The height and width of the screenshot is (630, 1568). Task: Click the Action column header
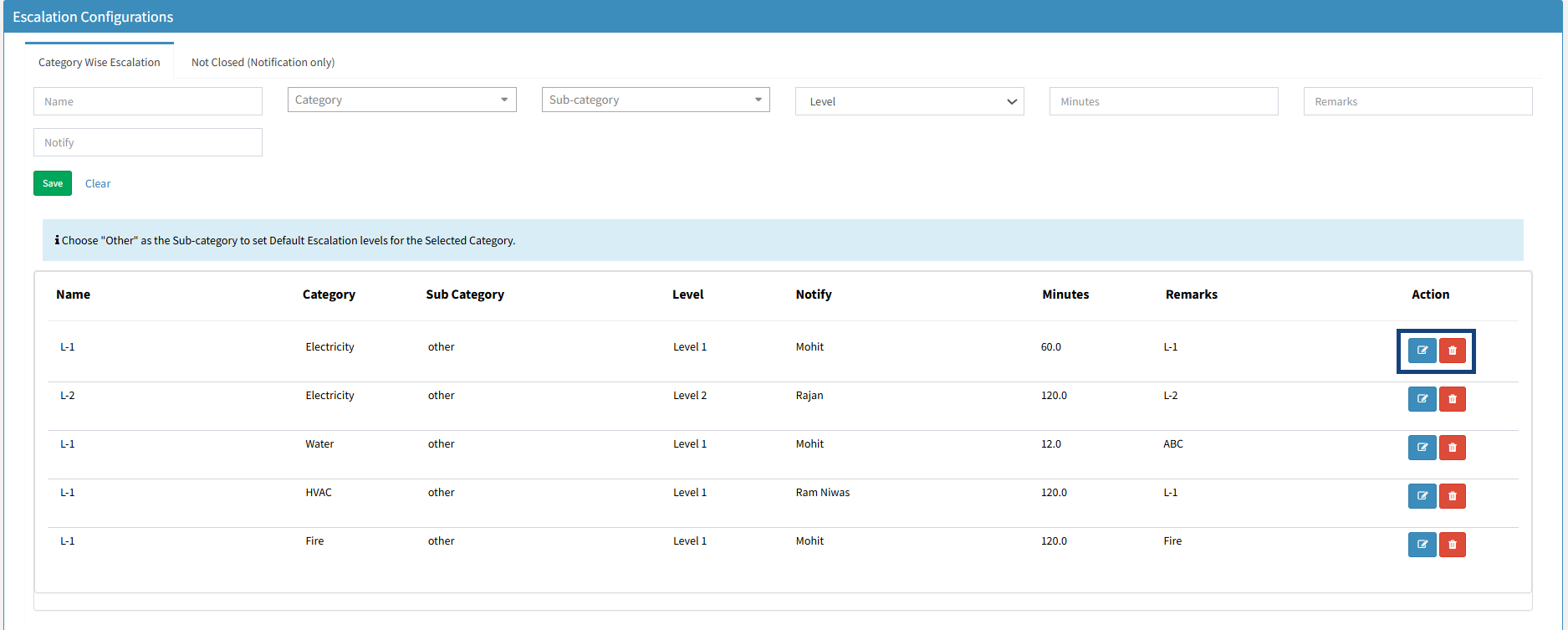point(1431,295)
